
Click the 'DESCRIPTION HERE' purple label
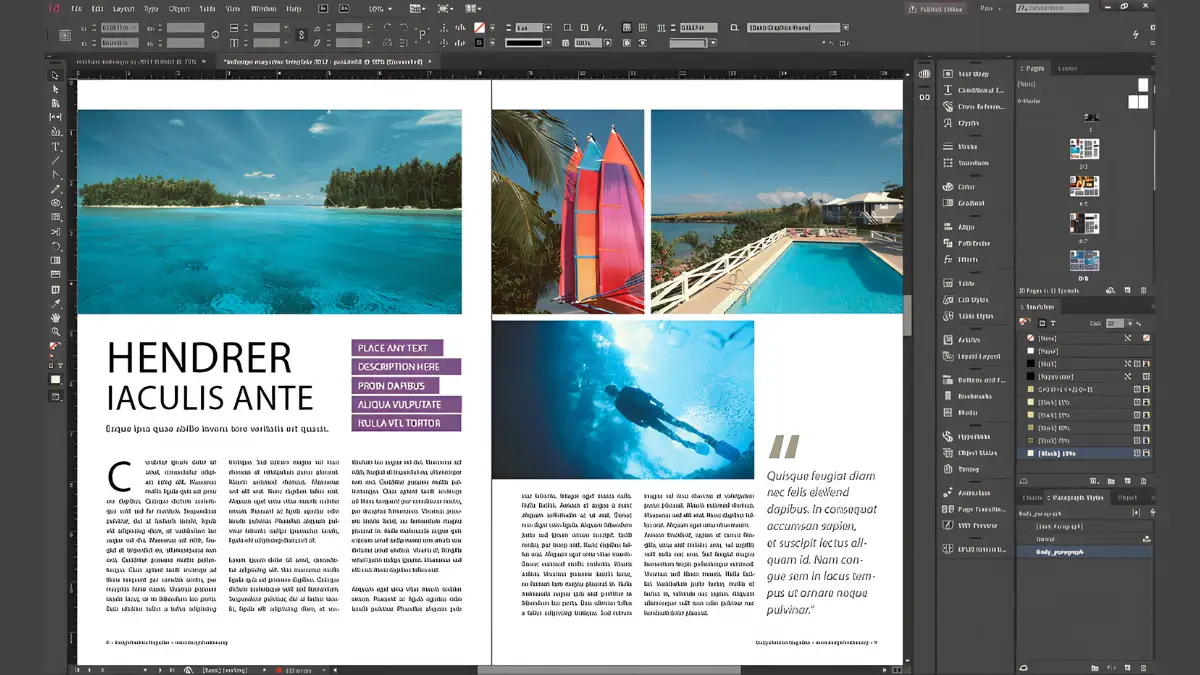(x=406, y=367)
